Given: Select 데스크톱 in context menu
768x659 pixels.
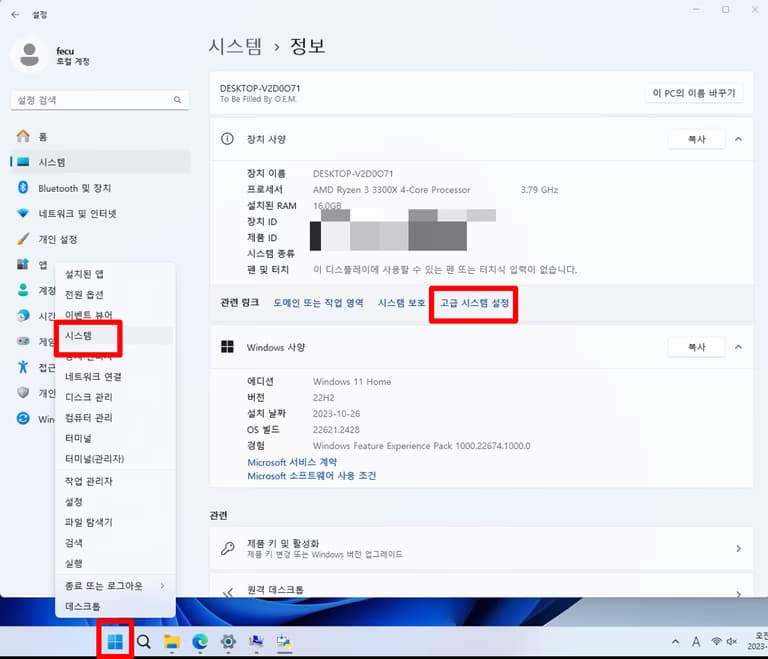Looking at the screenshot, I should [x=116, y=607].
